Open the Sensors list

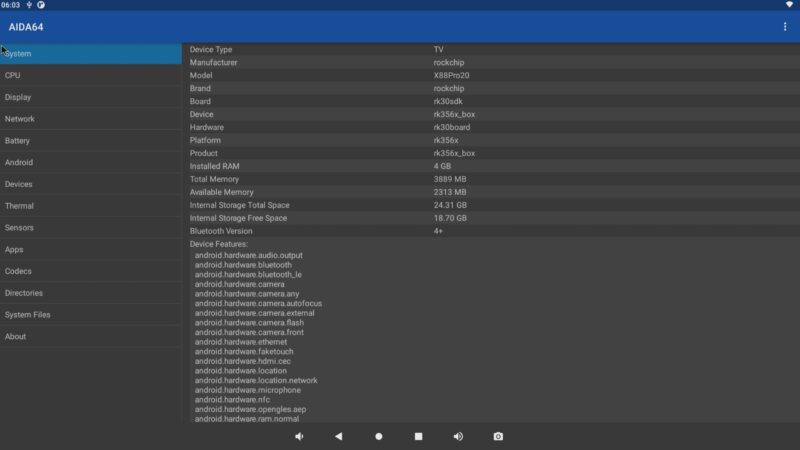90,228
